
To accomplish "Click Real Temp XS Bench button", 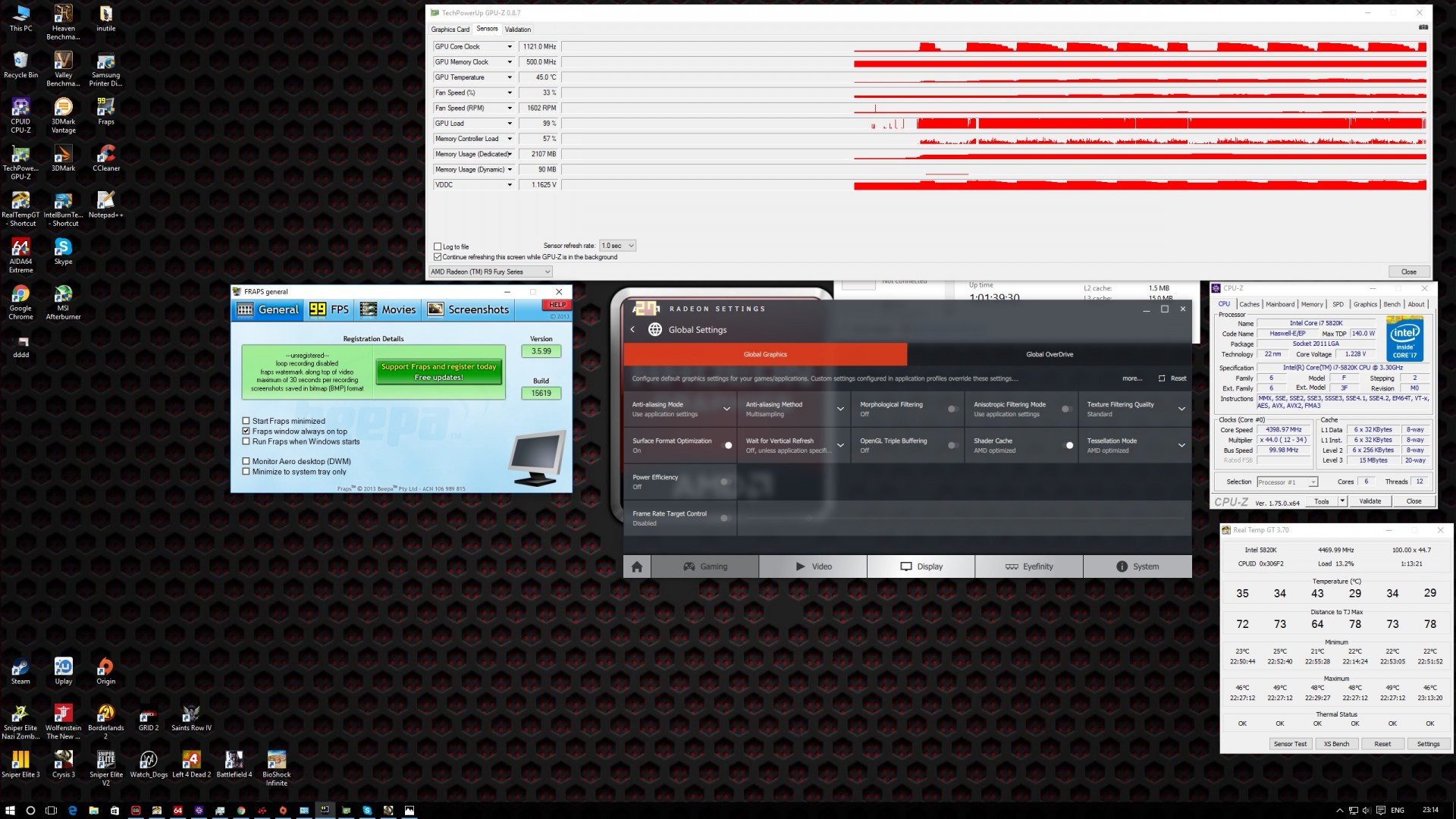I will coord(1336,744).
